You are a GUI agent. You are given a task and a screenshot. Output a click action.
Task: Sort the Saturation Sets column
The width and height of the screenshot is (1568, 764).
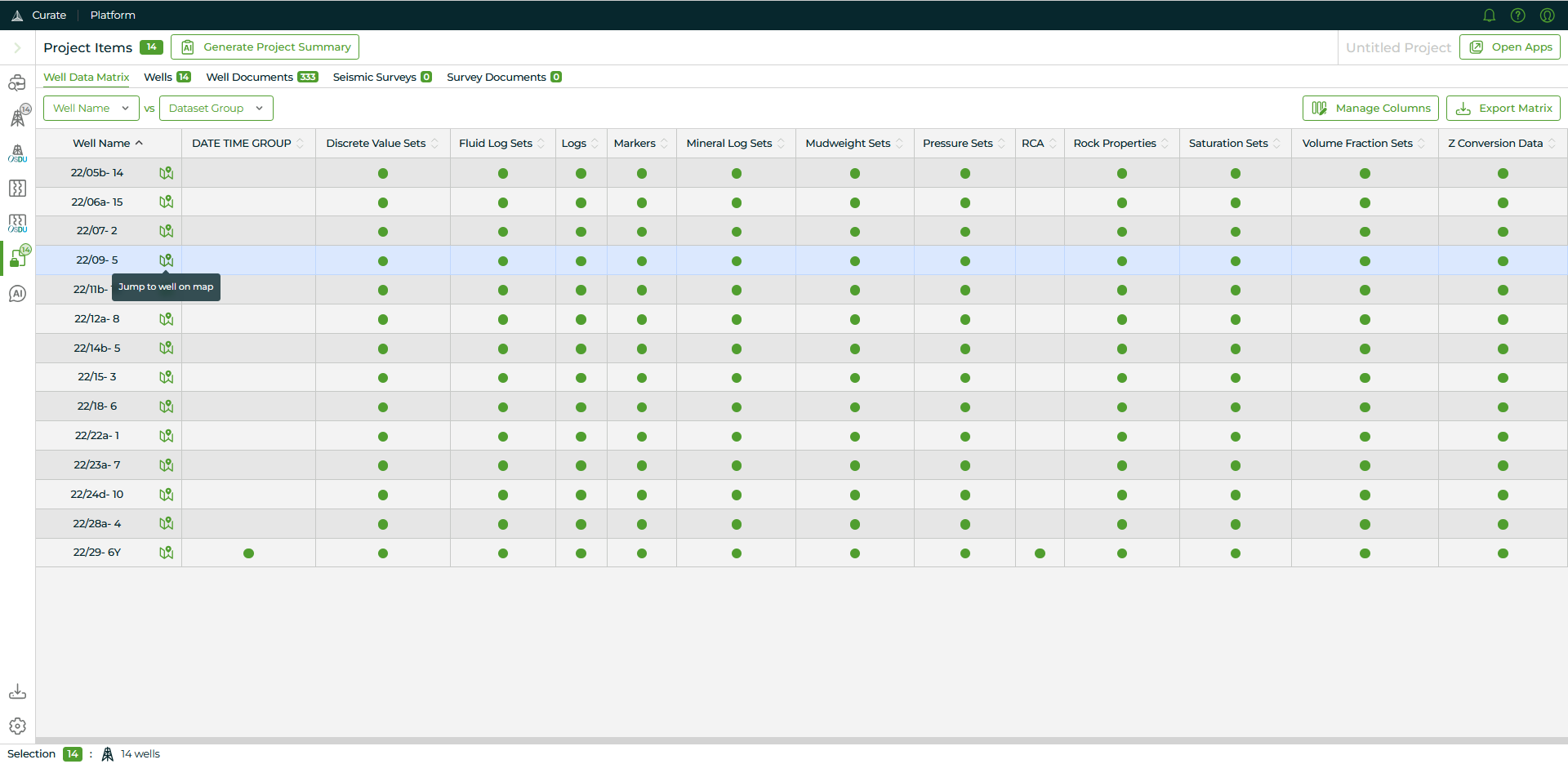click(x=1276, y=144)
